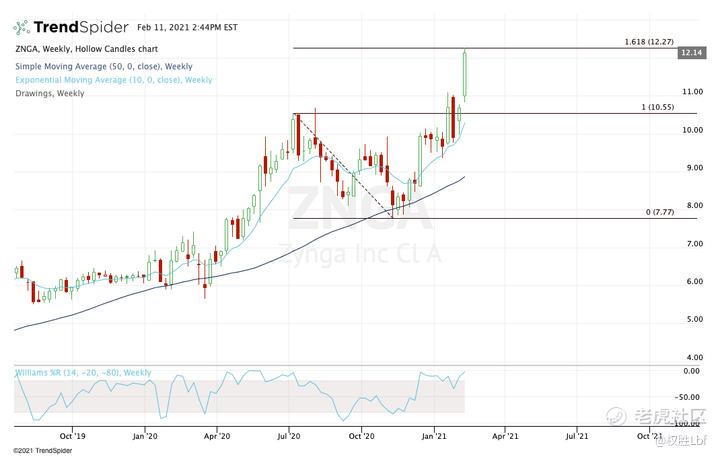Click the Drawings, Weekly label
Screen dimensions: 720x457
50,93
